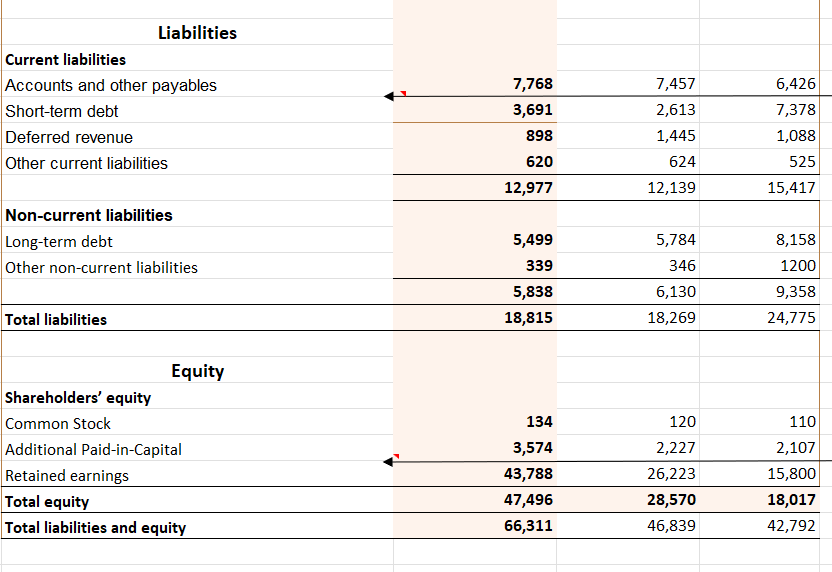Select the total liabilities value 18,269
This screenshot has height=572, width=832.
coord(628,318)
